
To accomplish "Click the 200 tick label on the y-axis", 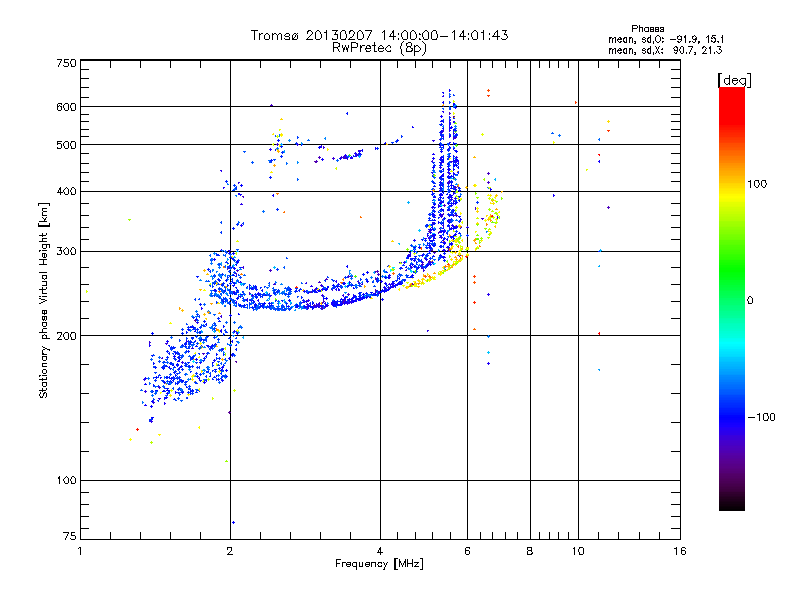I will click(x=66, y=336).
